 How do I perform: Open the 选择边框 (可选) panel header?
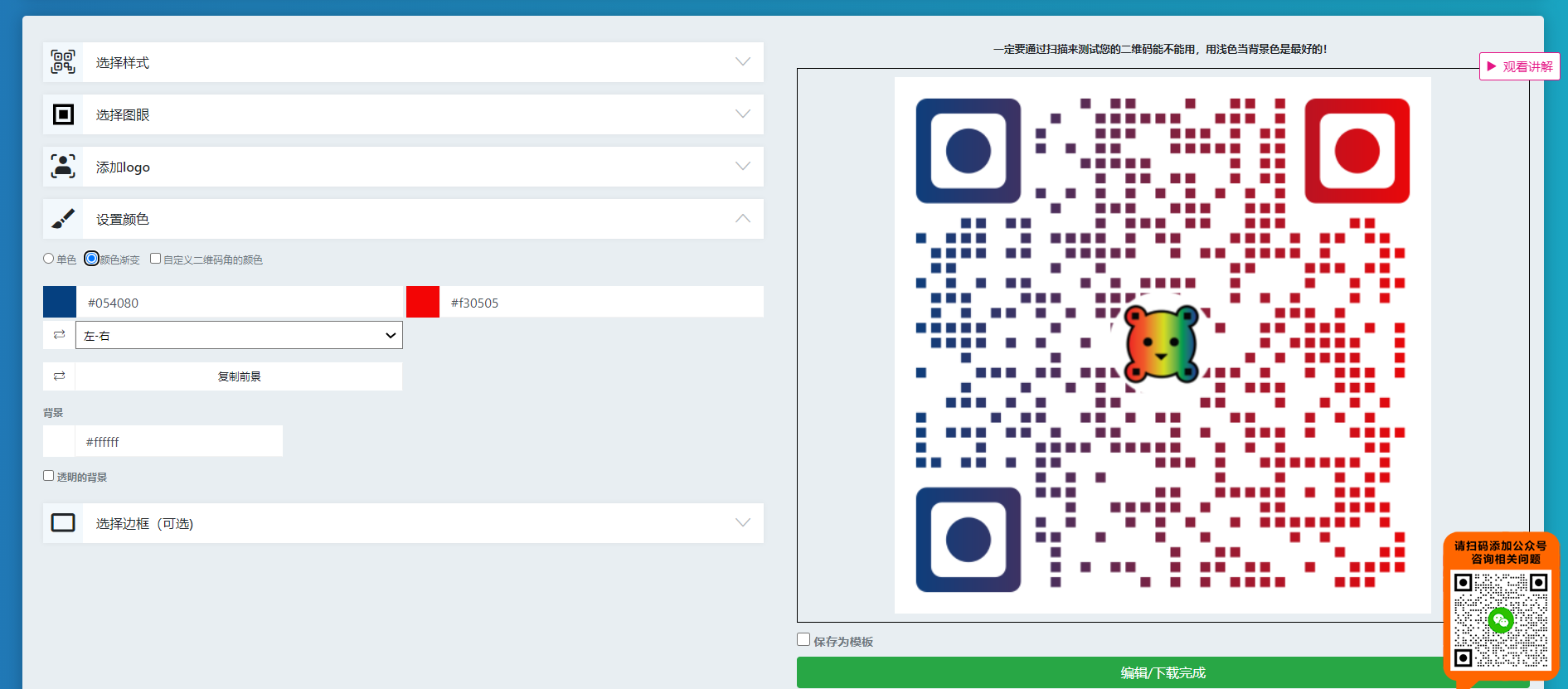coord(403,523)
